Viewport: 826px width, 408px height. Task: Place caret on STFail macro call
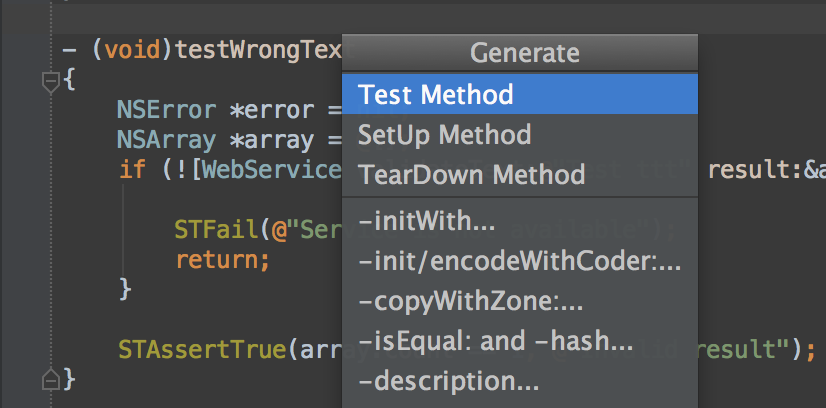217,230
